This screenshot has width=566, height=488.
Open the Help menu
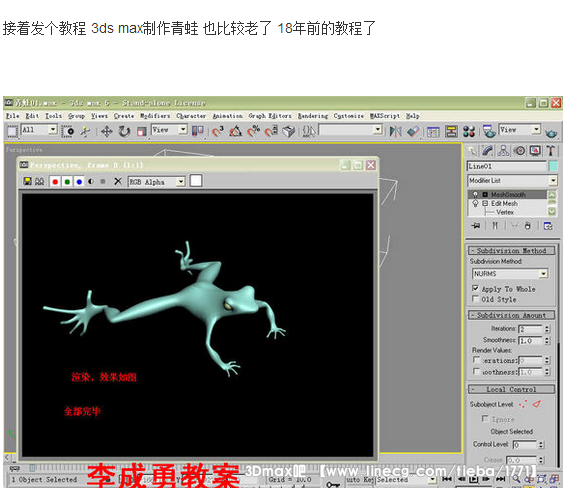[413, 116]
